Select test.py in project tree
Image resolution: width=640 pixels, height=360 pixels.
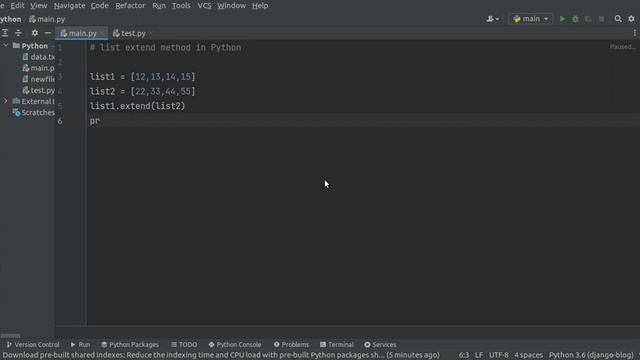pos(38,90)
